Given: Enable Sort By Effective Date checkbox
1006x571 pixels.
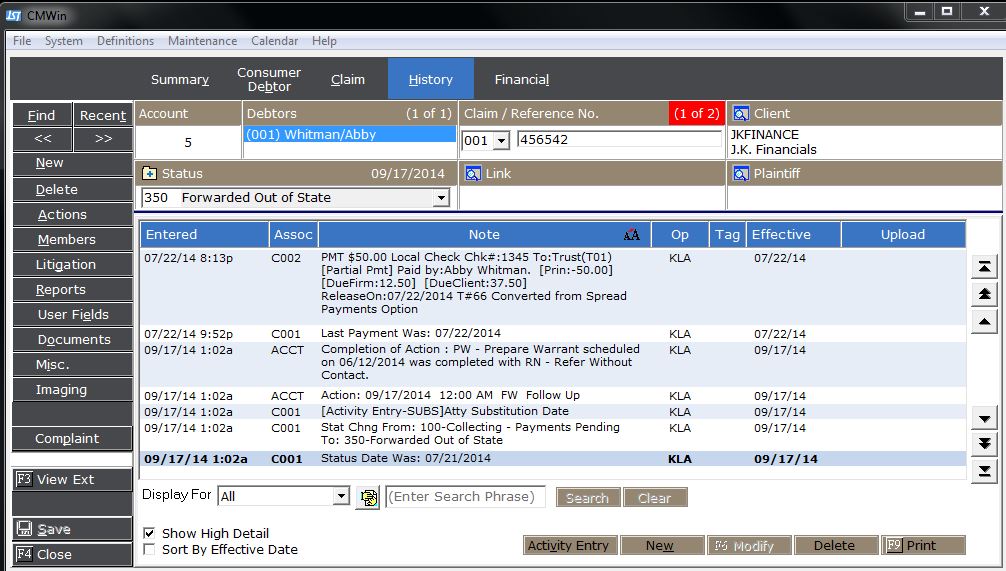Looking at the screenshot, I should pos(149,549).
